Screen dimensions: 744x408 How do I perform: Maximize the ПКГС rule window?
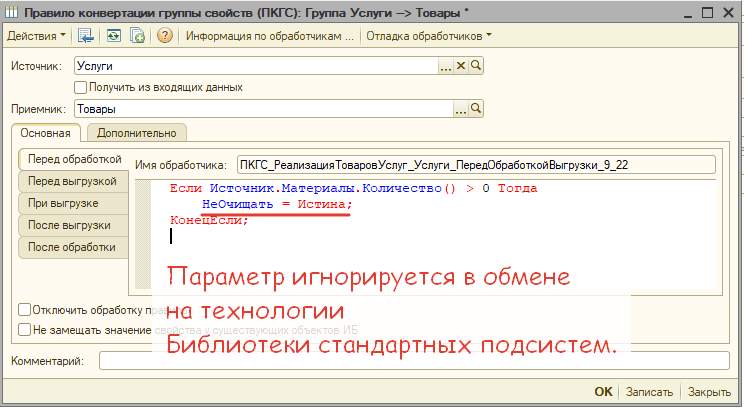tap(707, 13)
